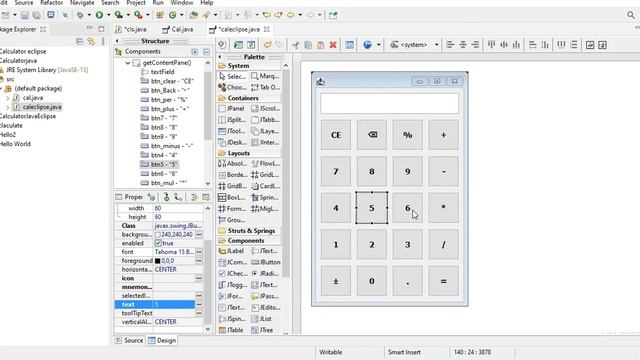Click the background color swatch 240,240,240
This screenshot has height=360, width=640.
coord(158,235)
